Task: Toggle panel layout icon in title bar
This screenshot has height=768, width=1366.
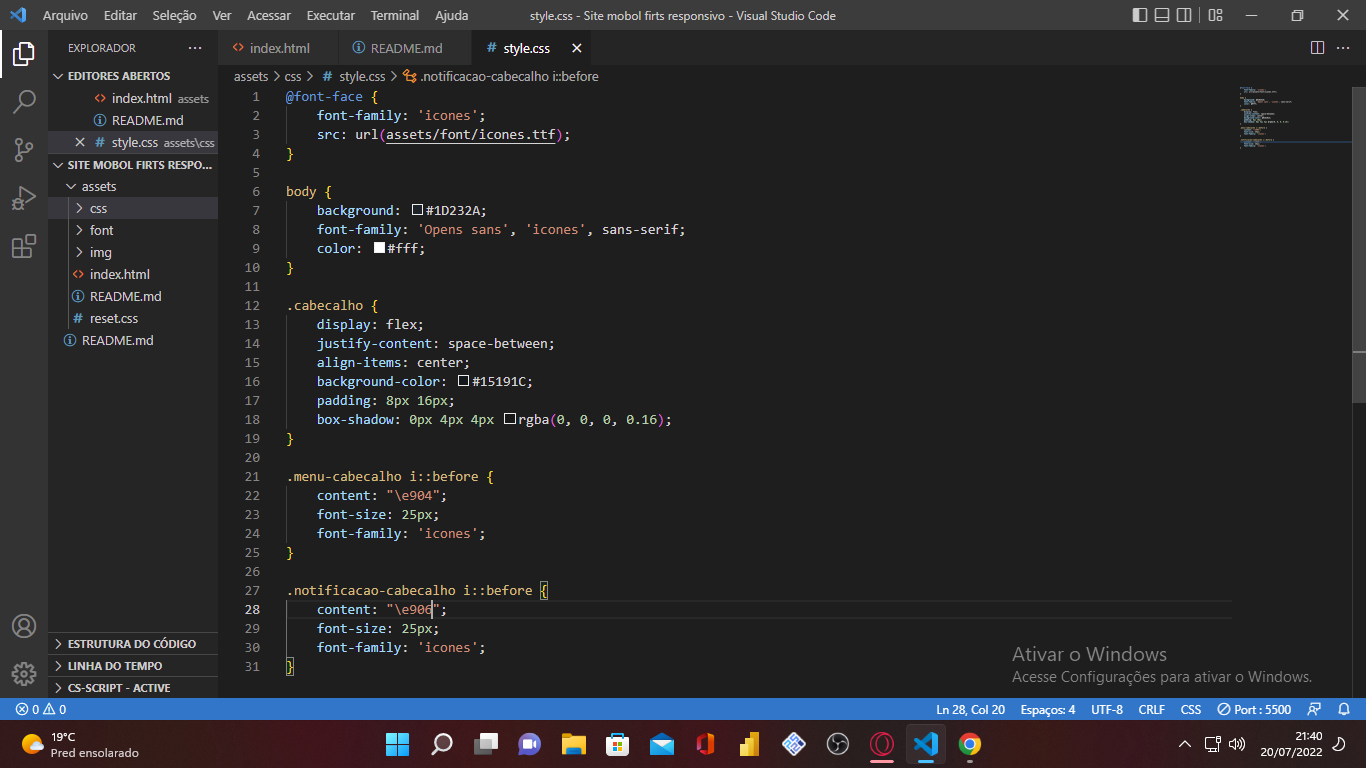Action: tap(1163, 15)
